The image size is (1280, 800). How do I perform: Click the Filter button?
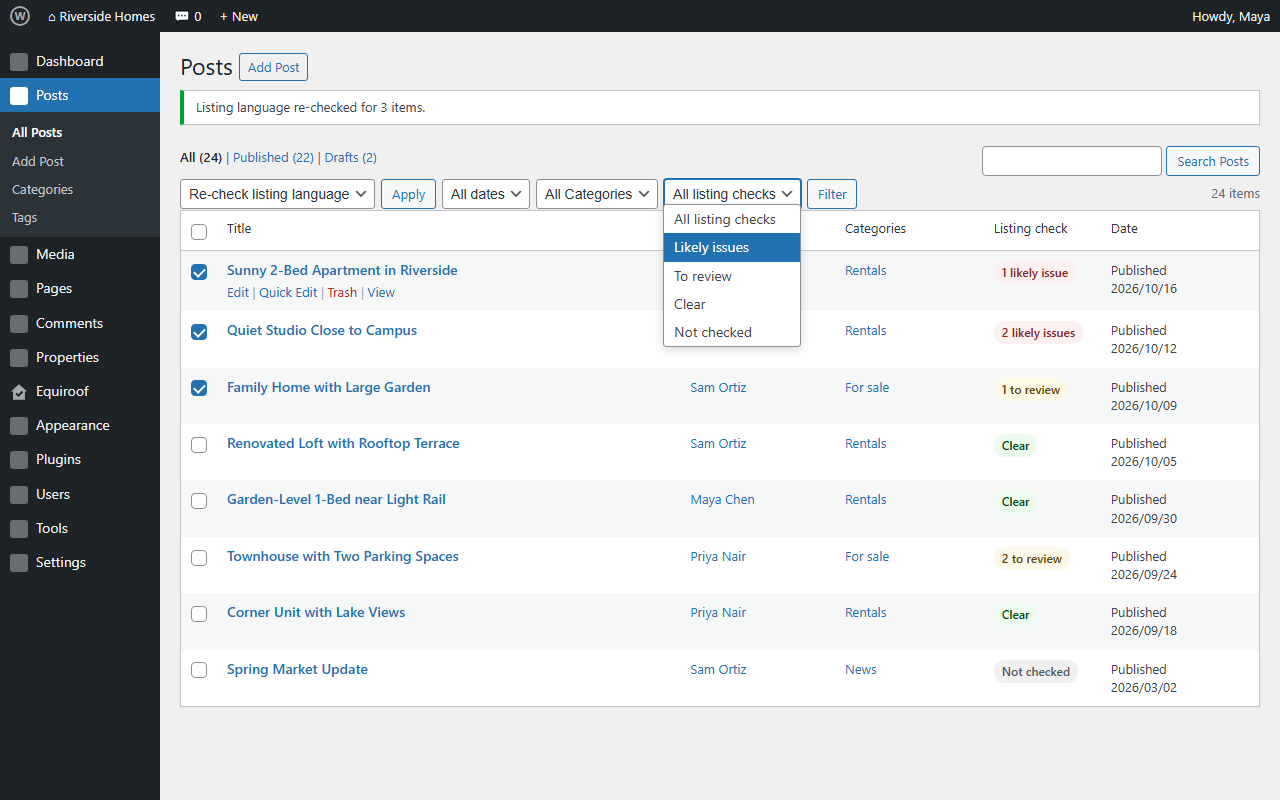pos(832,194)
